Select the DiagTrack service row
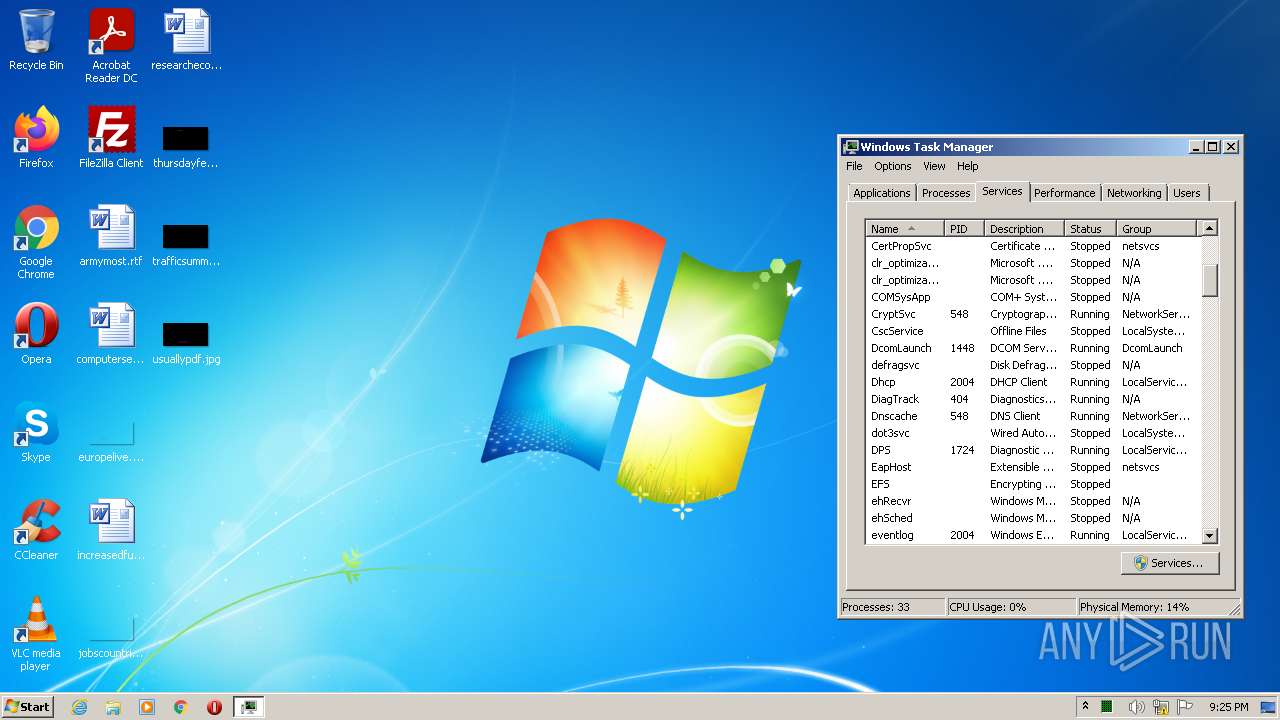Image resolution: width=1280 pixels, height=720 pixels. 1032,399
